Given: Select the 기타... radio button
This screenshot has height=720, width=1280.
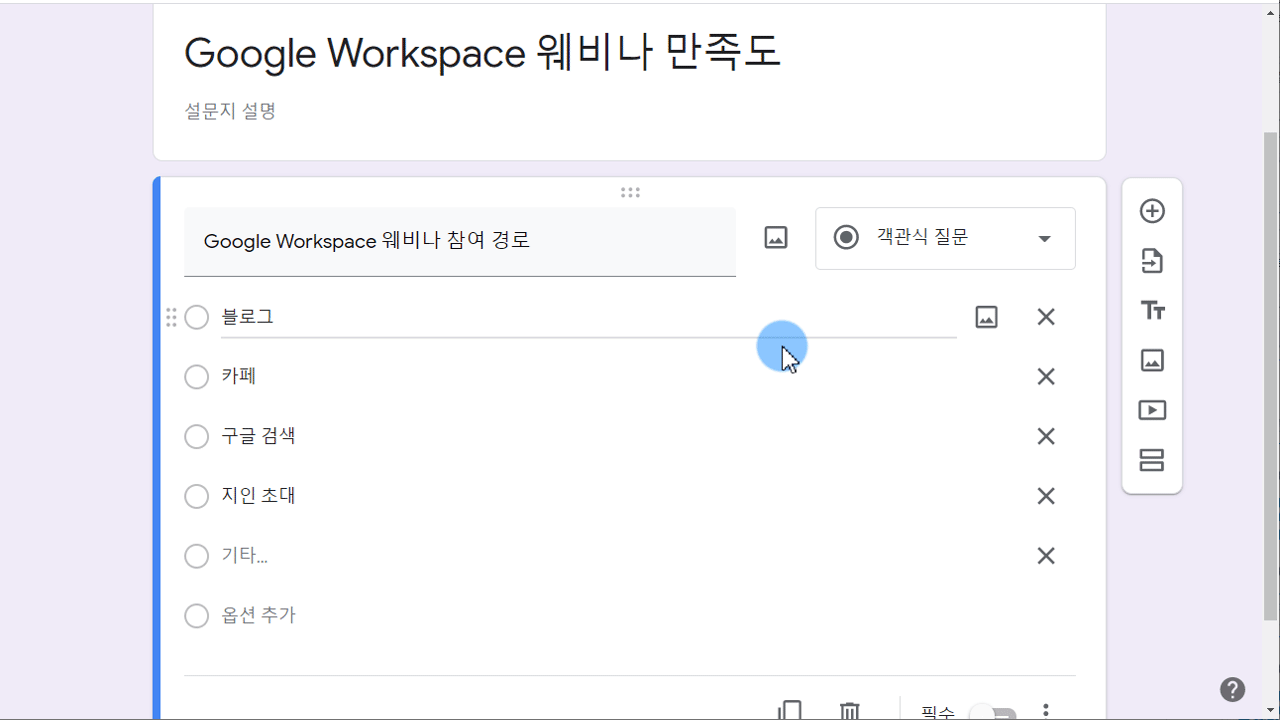Looking at the screenshot, I should (197, 556).
